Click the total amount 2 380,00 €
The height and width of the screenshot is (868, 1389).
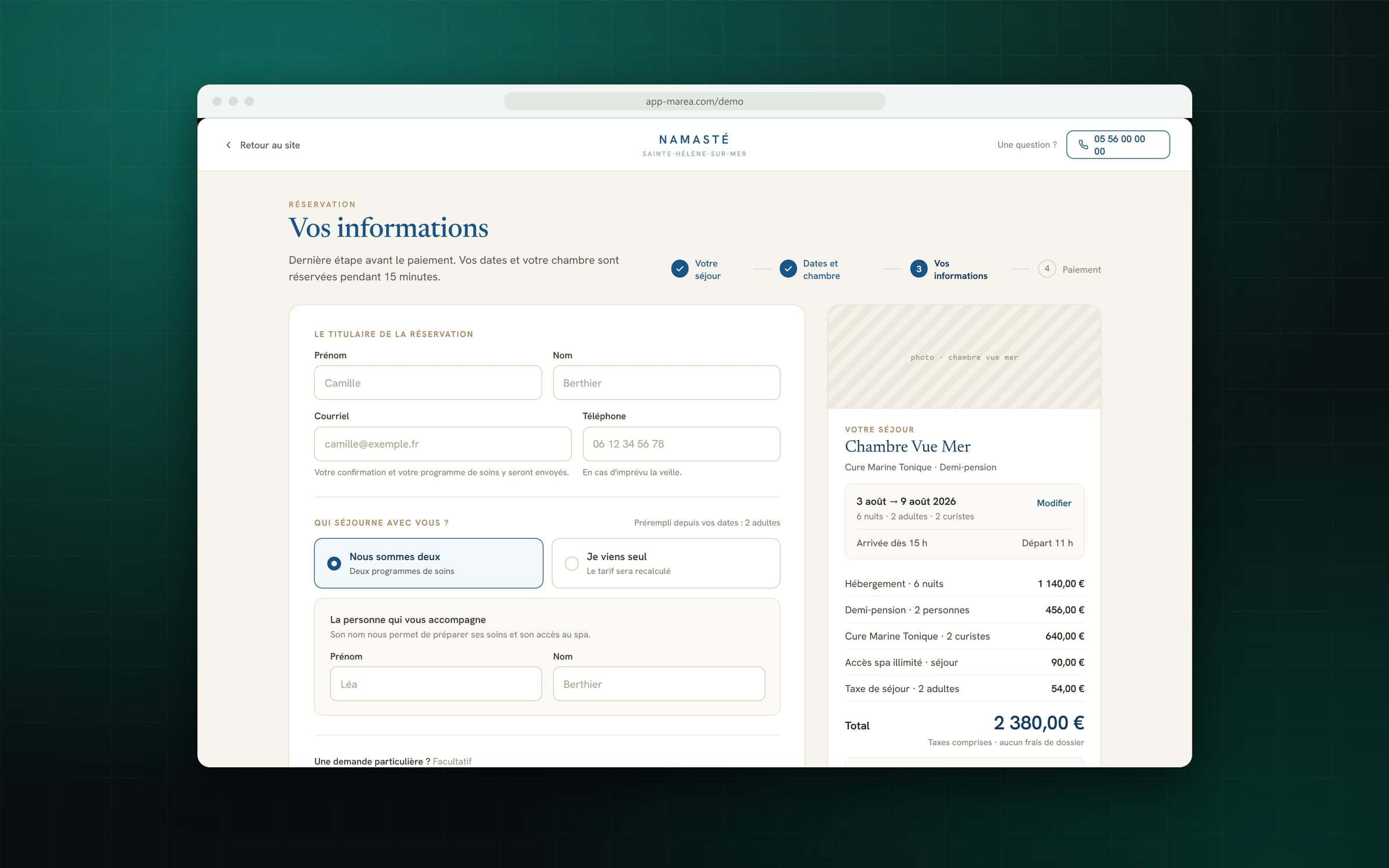[1039, 723]
